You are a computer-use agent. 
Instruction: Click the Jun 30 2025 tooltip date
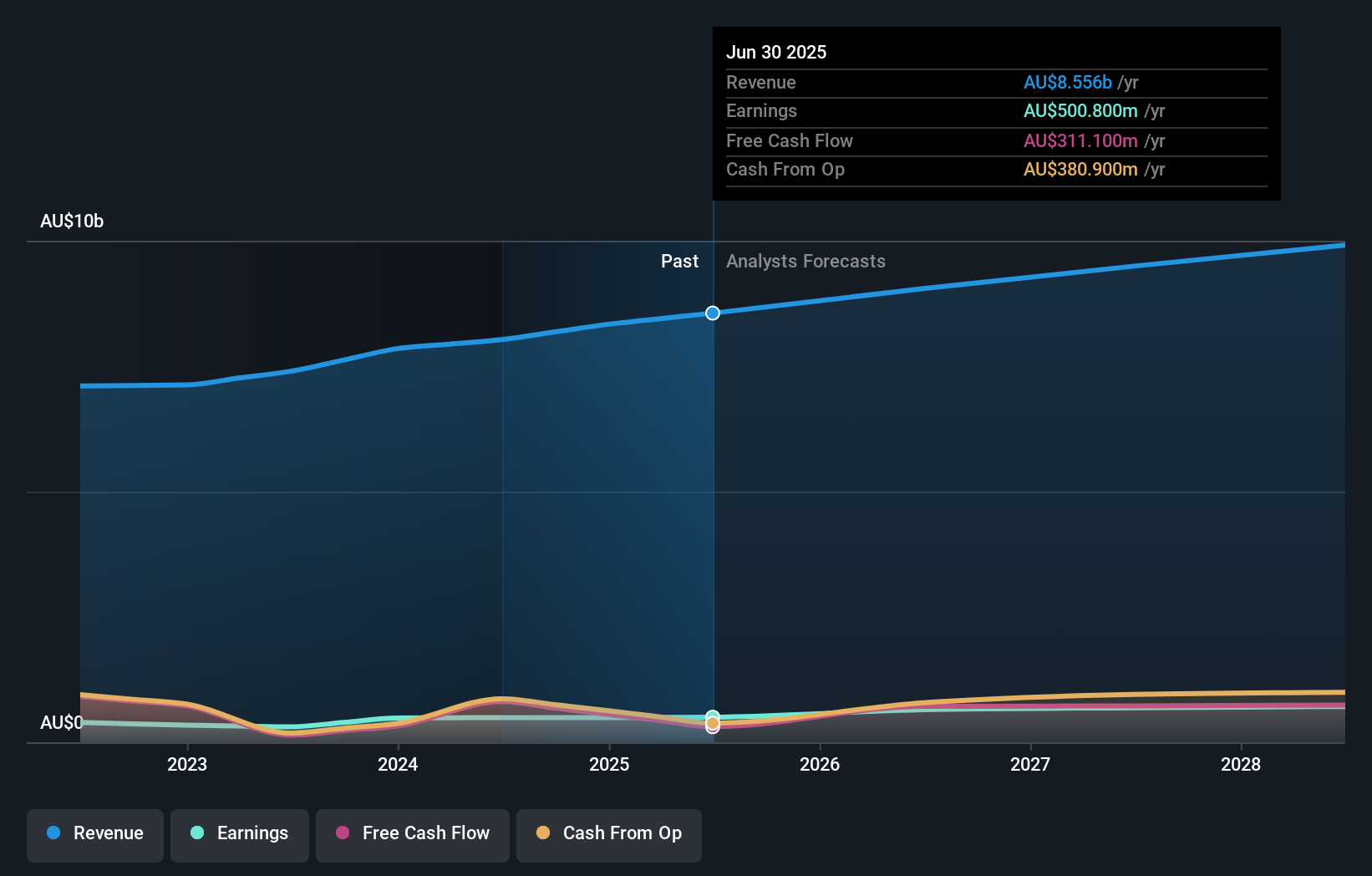coord(776,52)
